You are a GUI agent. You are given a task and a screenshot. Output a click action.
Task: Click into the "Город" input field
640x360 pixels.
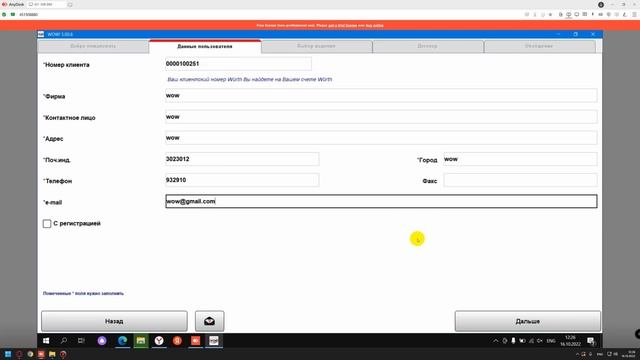pos(520,159)
